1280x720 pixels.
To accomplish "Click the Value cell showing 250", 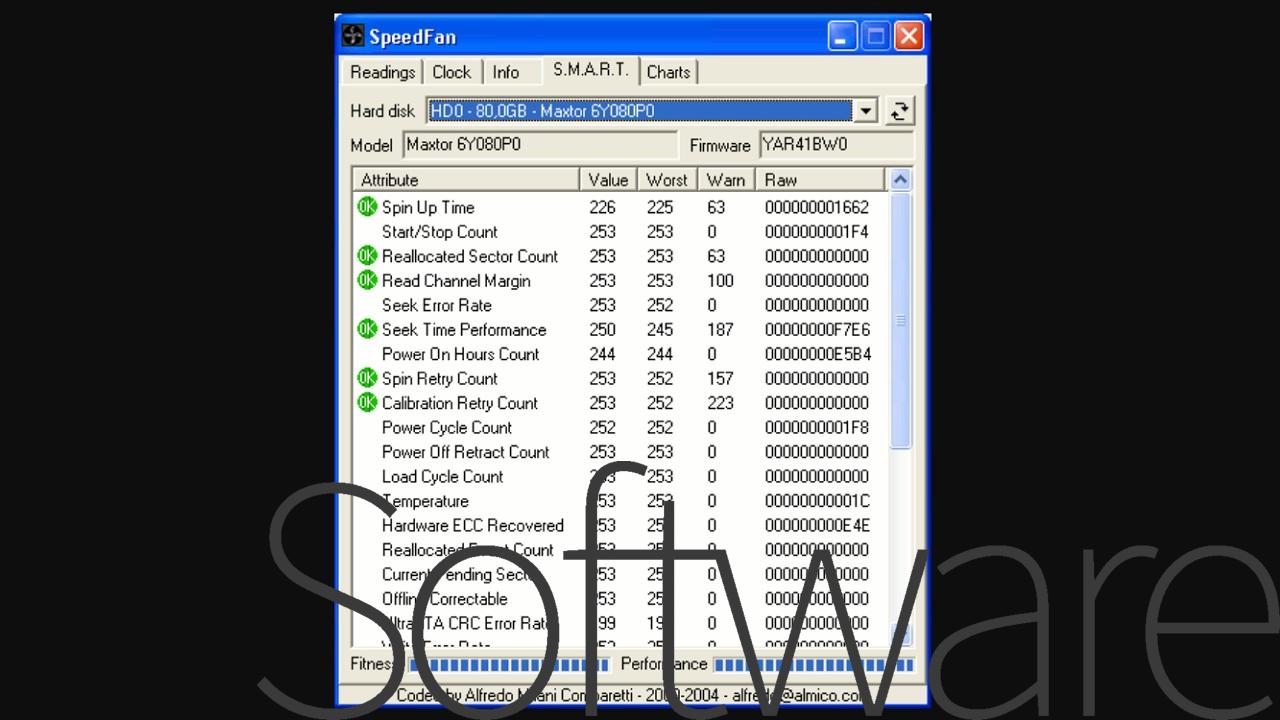I will (602, 330).
